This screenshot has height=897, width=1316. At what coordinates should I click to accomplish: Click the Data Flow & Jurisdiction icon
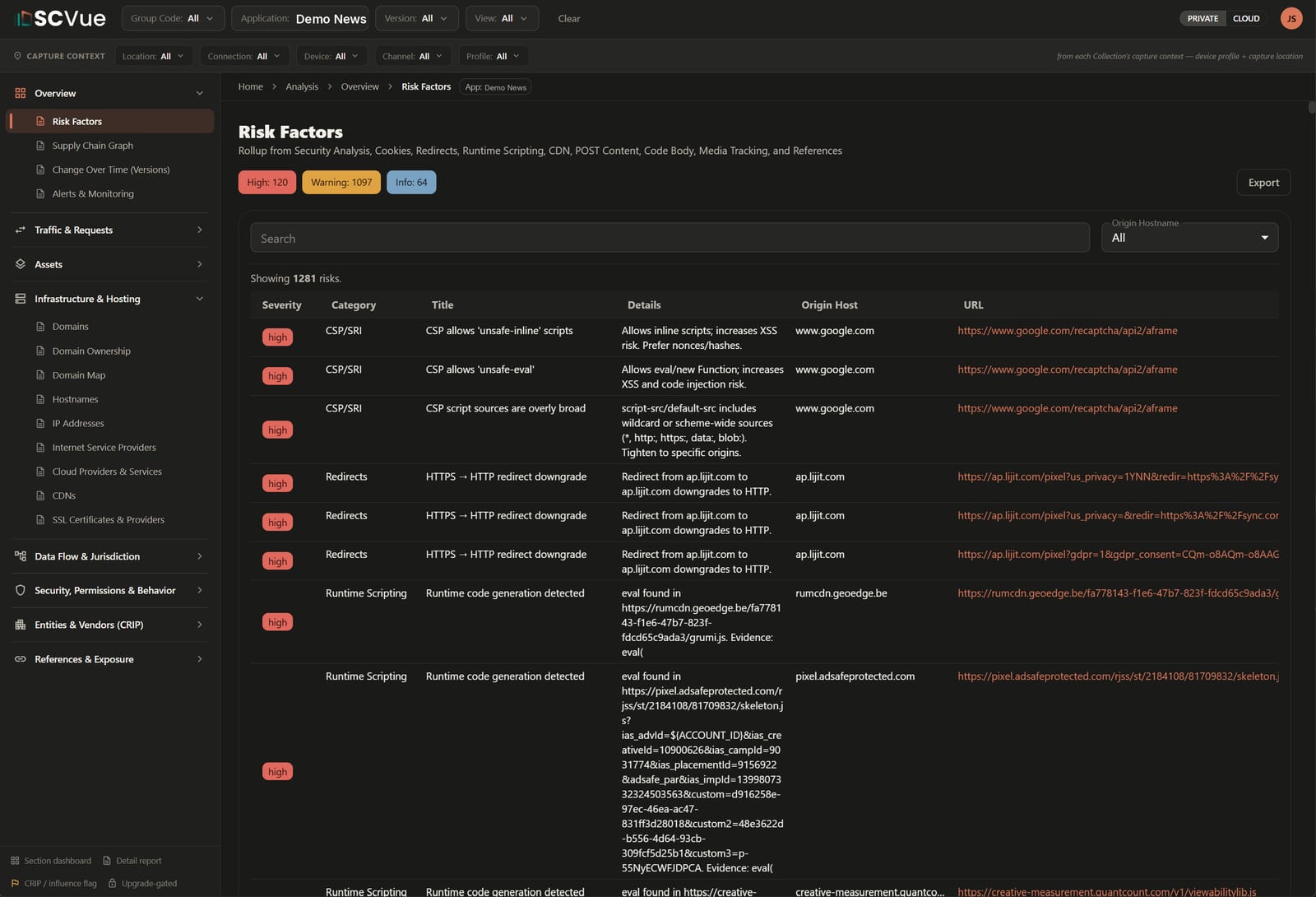(x=21, y=556)
